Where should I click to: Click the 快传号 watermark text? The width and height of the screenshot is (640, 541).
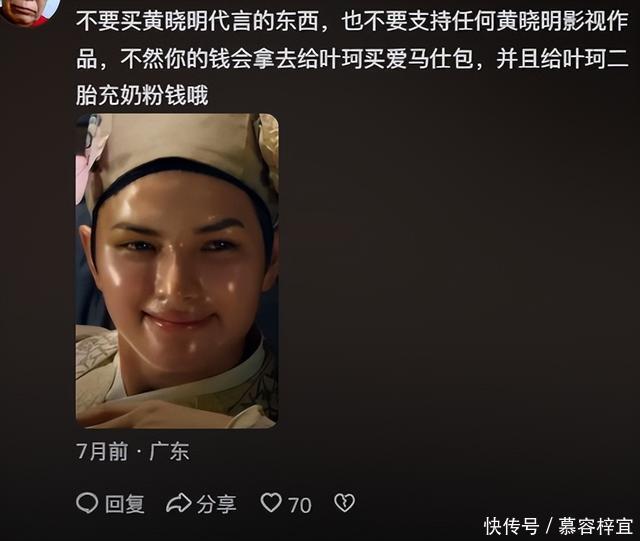512,526
